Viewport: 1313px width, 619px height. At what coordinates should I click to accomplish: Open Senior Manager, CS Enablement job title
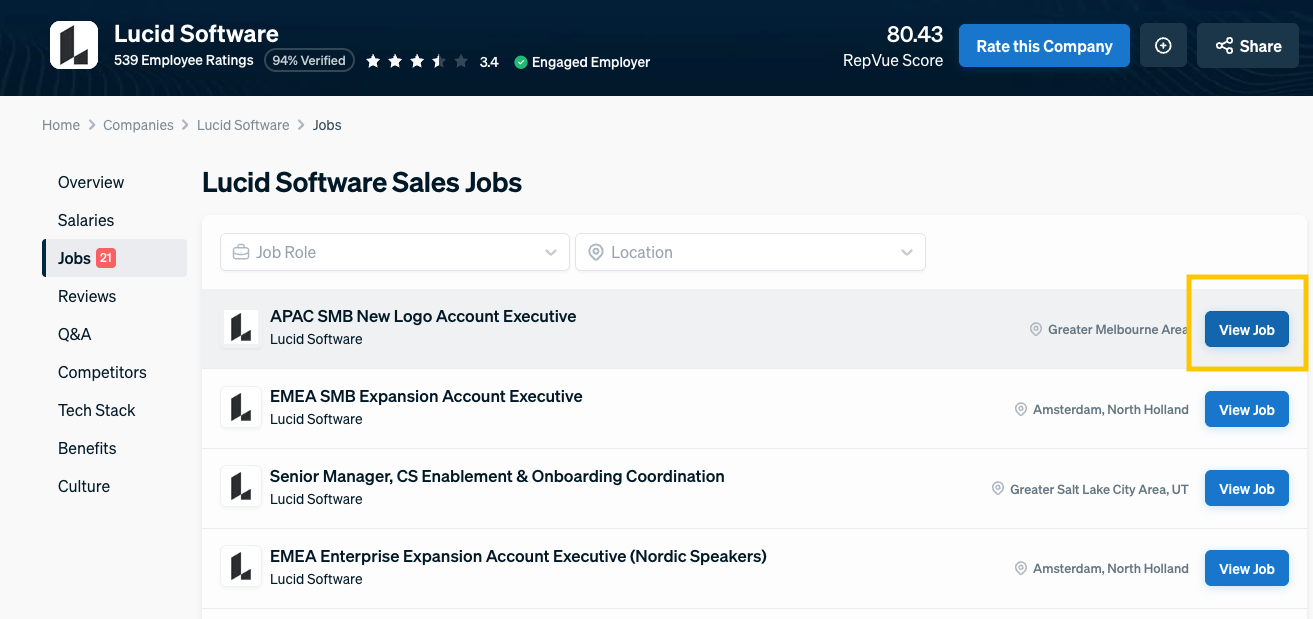pos(497,476)
